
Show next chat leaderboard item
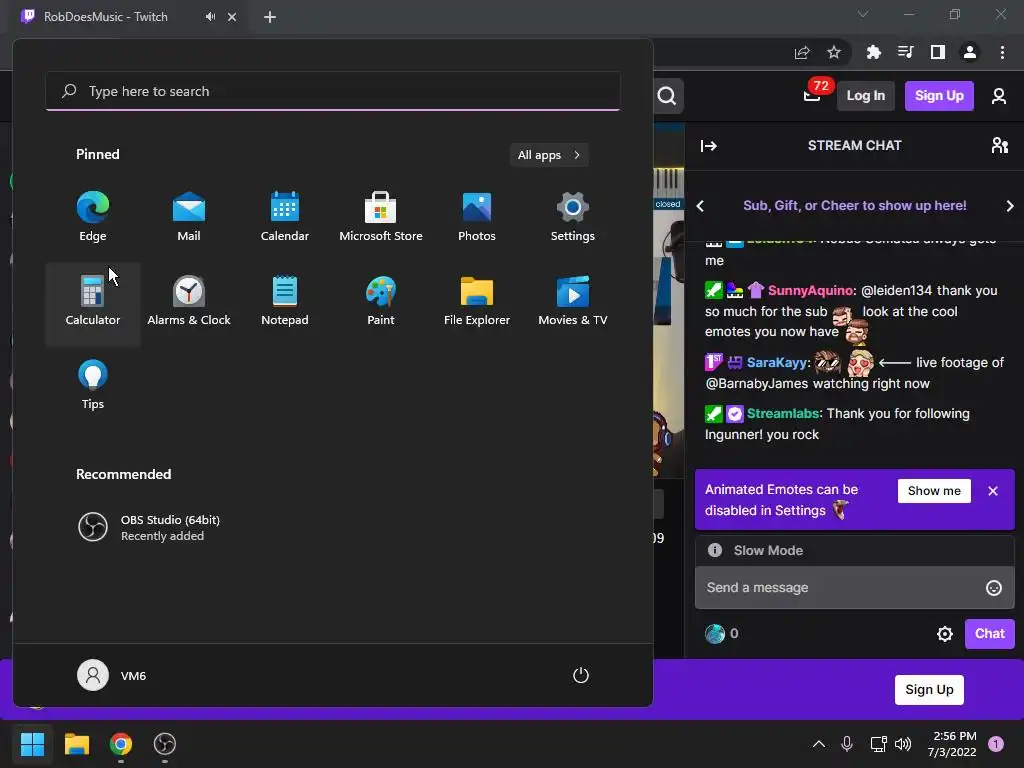tap(1010, 206)
